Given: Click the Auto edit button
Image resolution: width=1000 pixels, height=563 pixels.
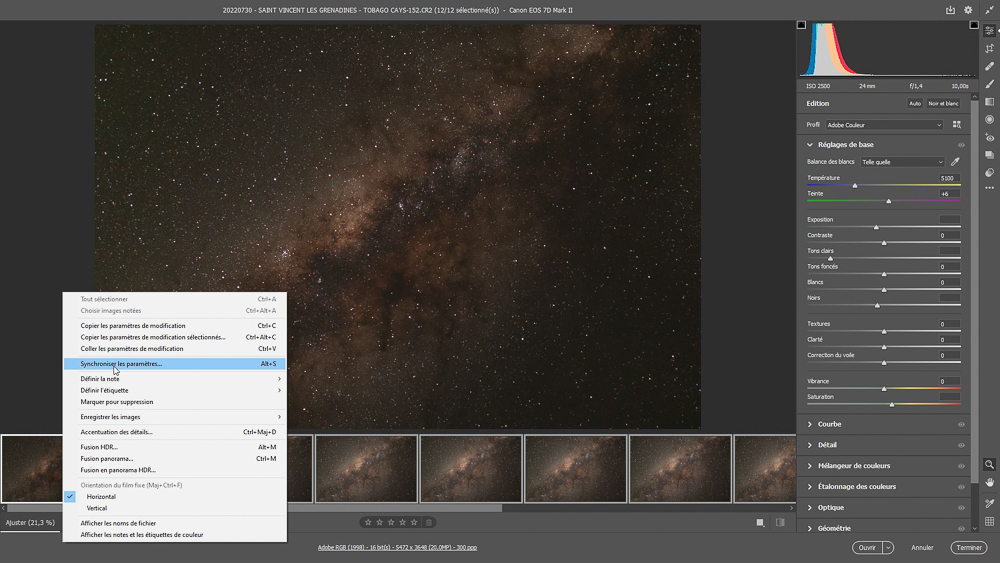Looking at the screenshot, I should click(x=915, y=103).
